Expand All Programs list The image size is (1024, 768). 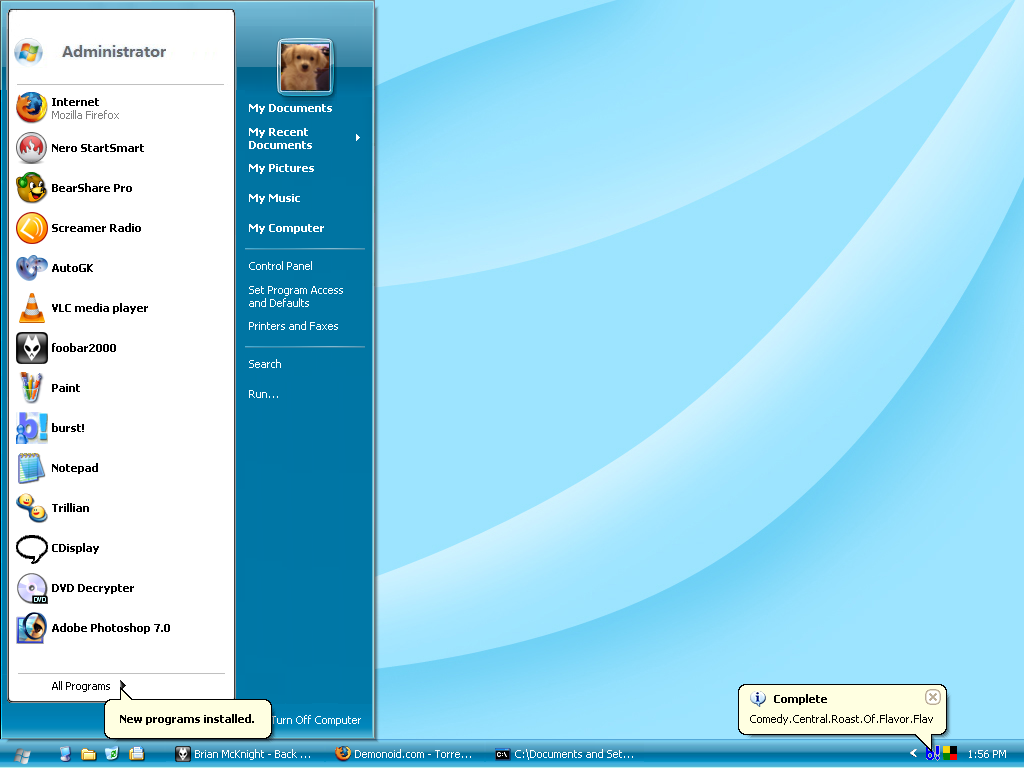pyautogui.click(x=87, y=686)
